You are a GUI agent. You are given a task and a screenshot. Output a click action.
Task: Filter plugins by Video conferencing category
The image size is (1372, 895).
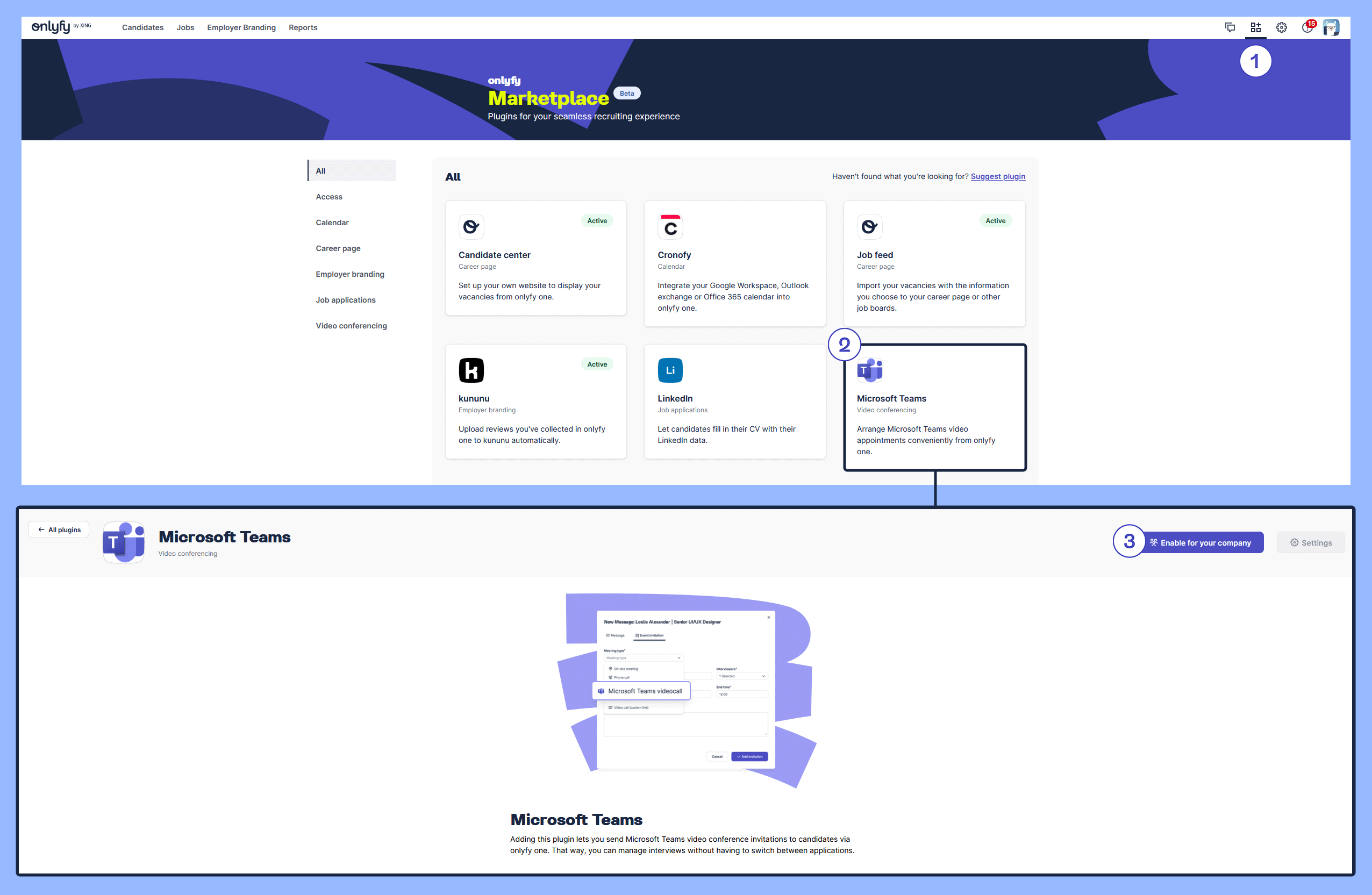[x=351, y=326]
